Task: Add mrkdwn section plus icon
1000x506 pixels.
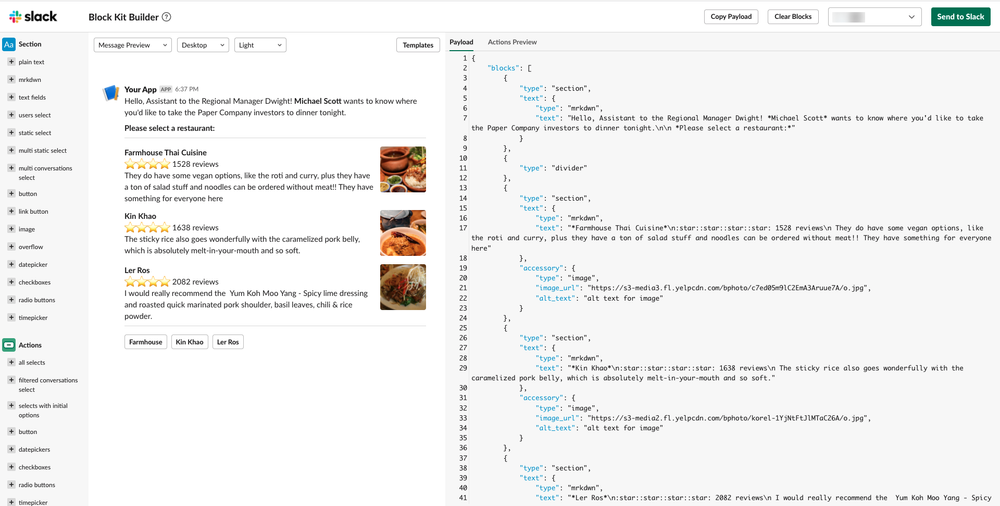Action: (11, 80)
